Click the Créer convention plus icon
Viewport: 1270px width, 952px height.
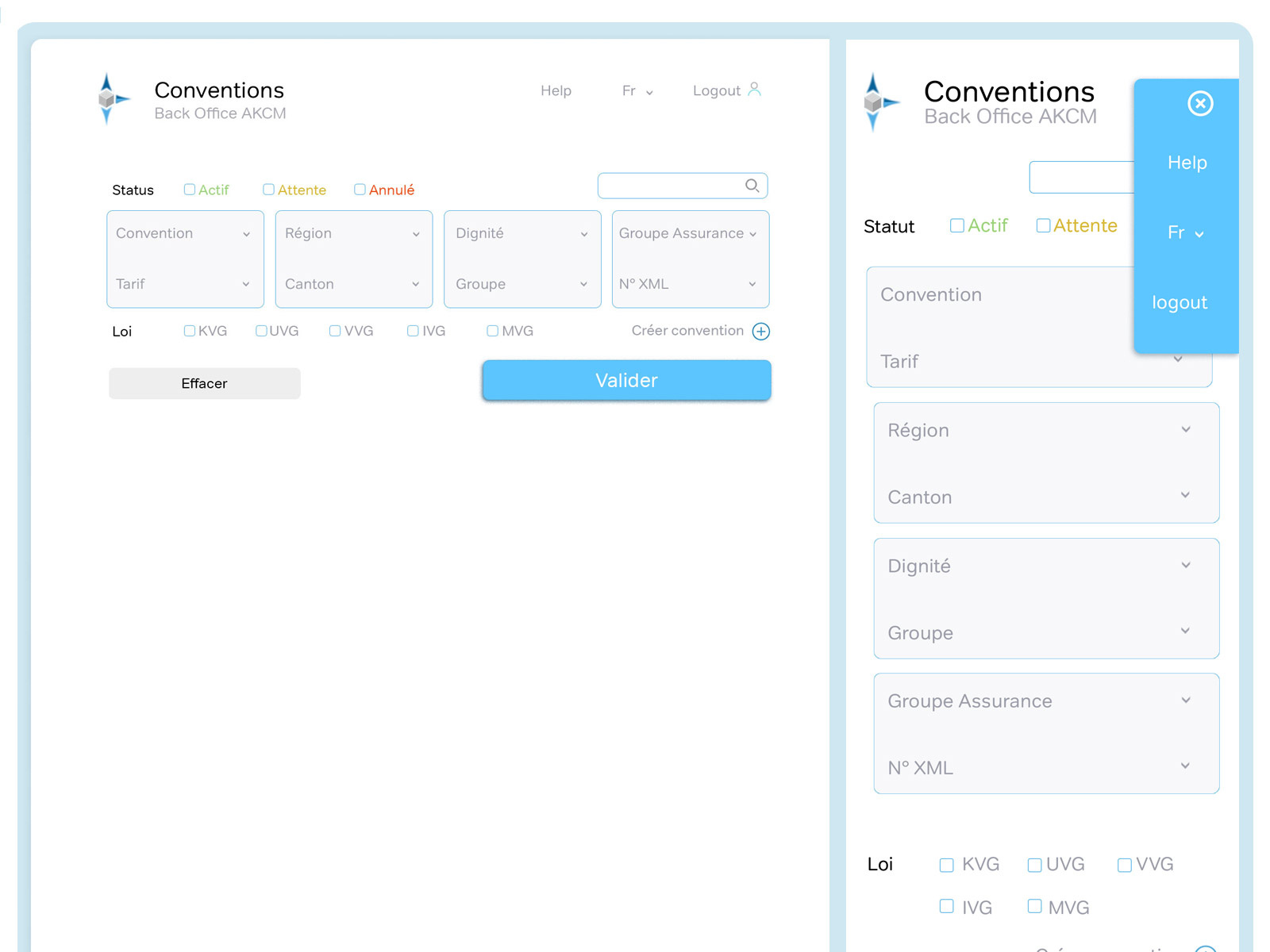[761, 331]
